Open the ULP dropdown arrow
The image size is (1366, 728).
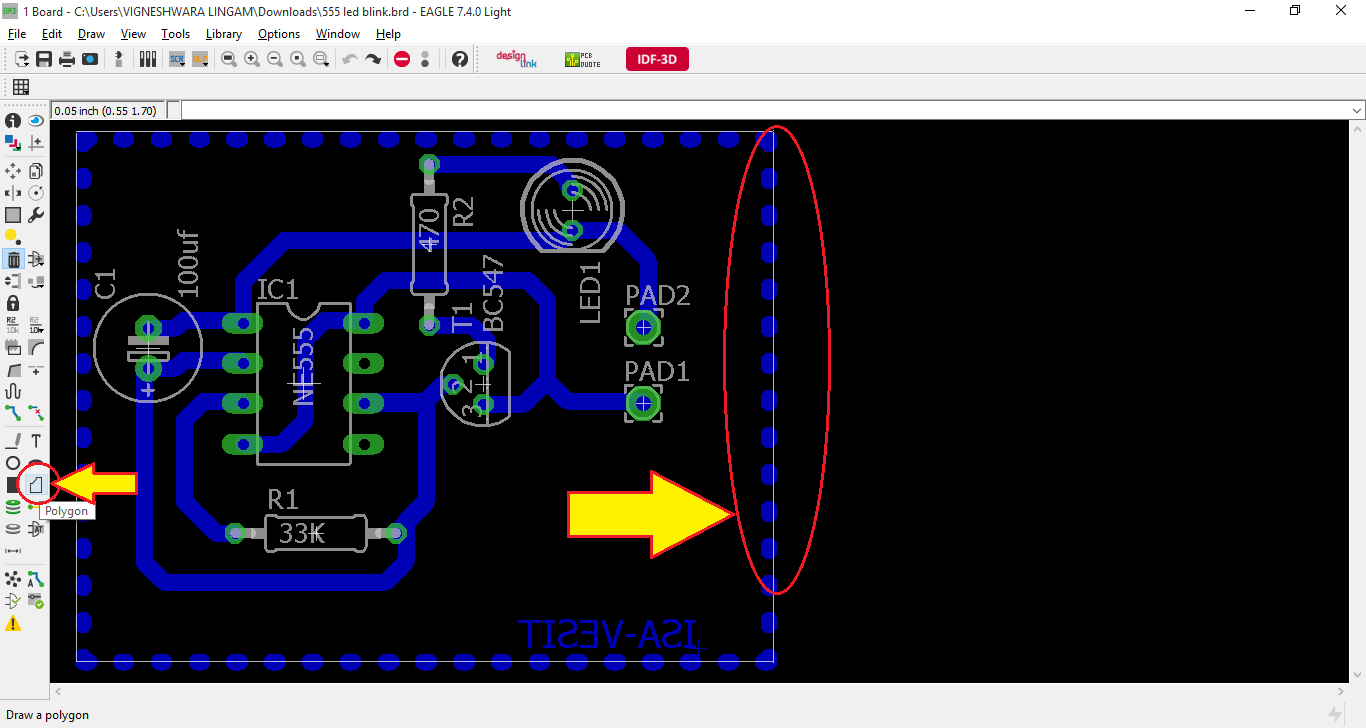[206, 65]
